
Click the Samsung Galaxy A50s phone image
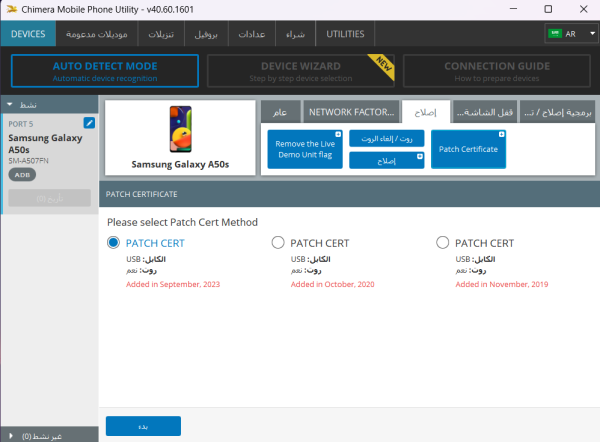pyautogui.click(x=181, y=129)
